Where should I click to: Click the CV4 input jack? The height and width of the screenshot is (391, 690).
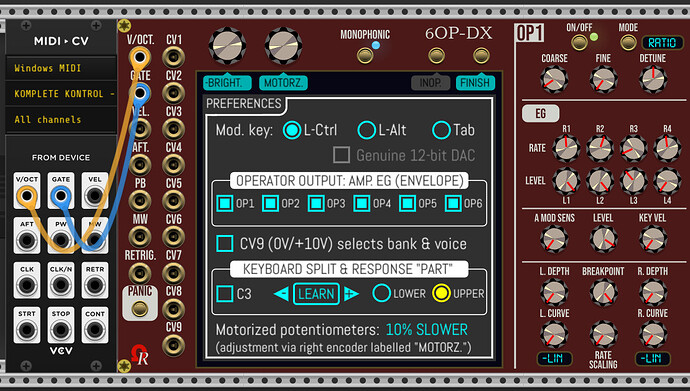[x=173, y=165]
